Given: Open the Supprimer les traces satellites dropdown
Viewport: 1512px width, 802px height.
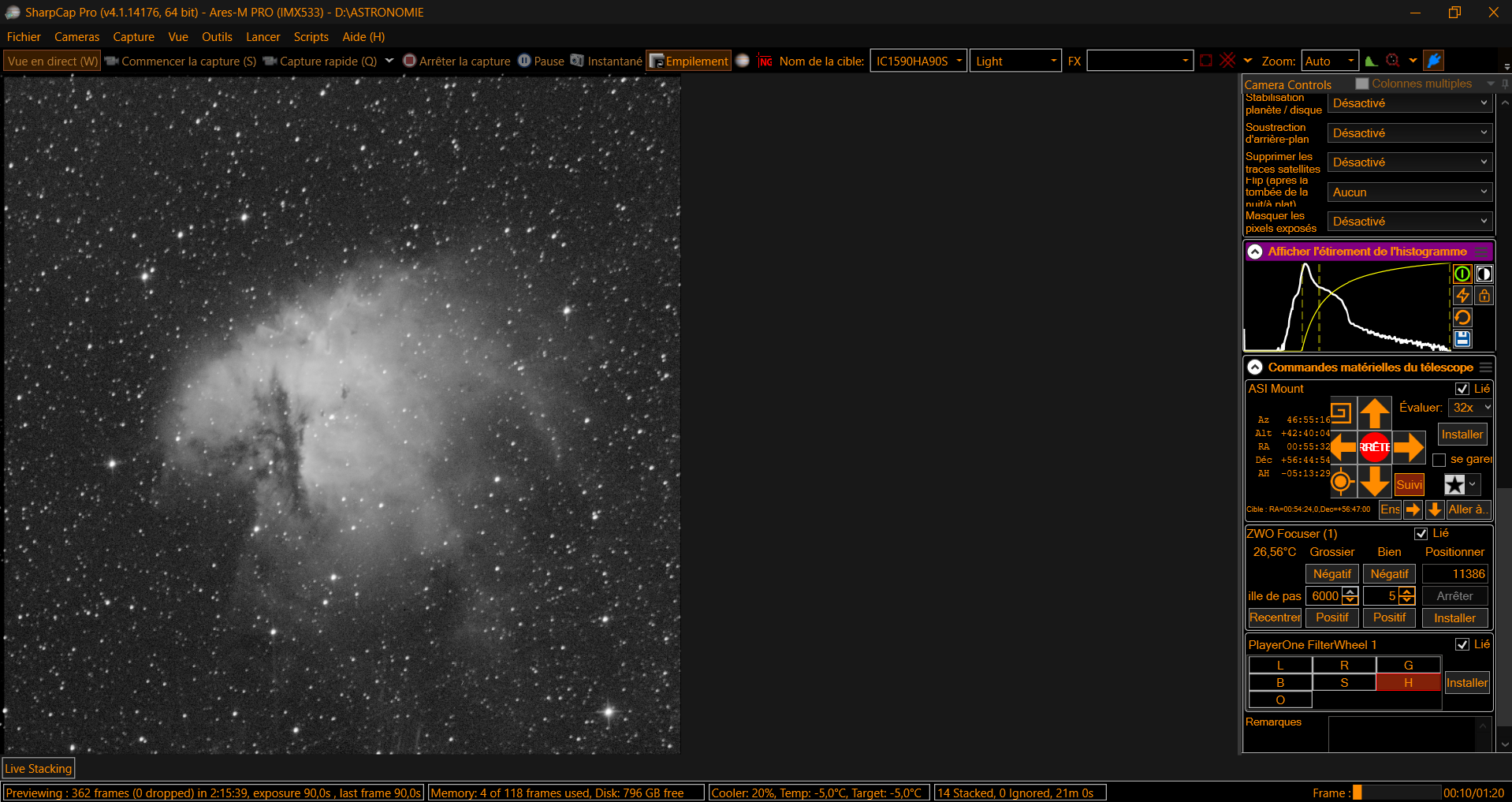Looking at the screenshot, I should (x=1410, y=162).
